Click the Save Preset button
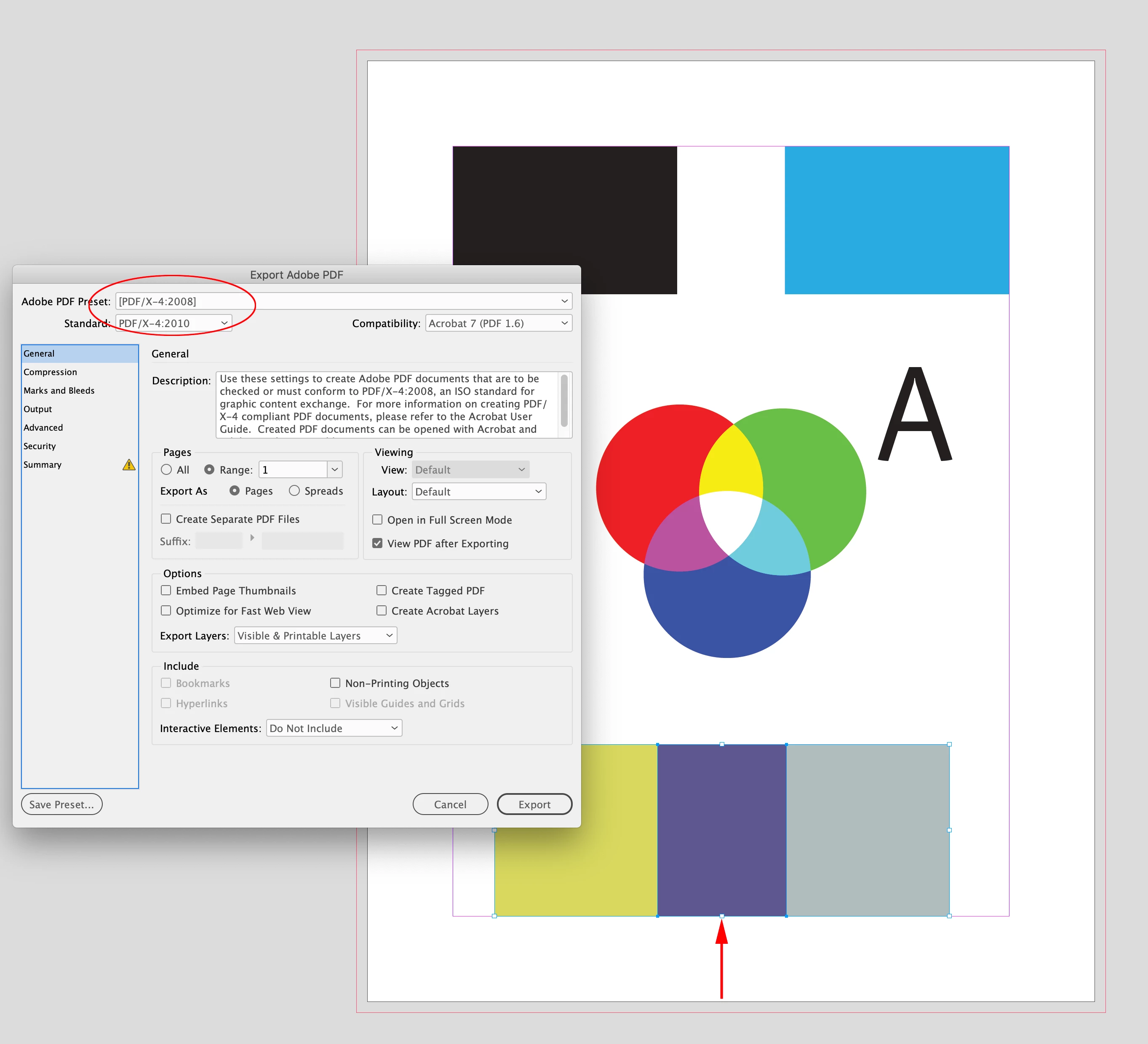Image resolution: width=1148 pixels, height=1044 pixels. point(61,804)
